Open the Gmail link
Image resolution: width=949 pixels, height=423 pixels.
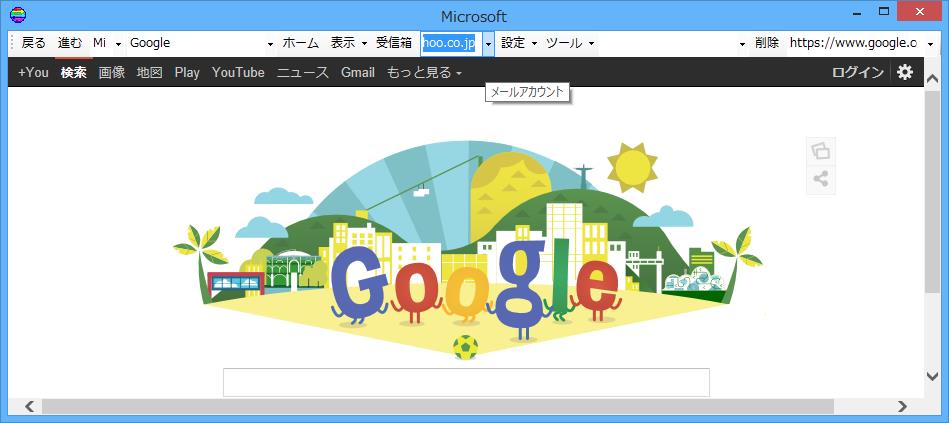tap(358, 73)
